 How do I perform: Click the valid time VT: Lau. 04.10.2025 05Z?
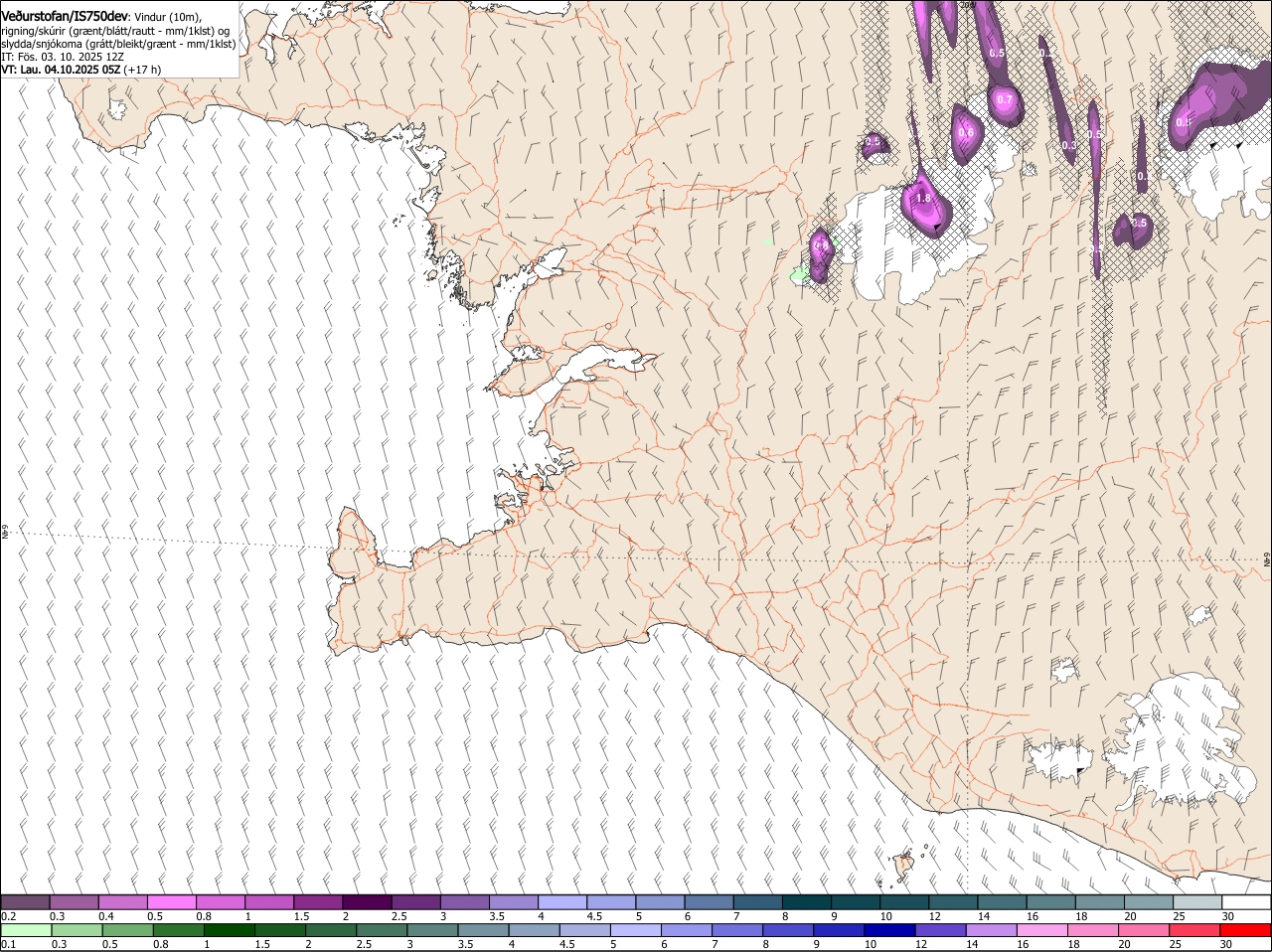click(62, 70)
